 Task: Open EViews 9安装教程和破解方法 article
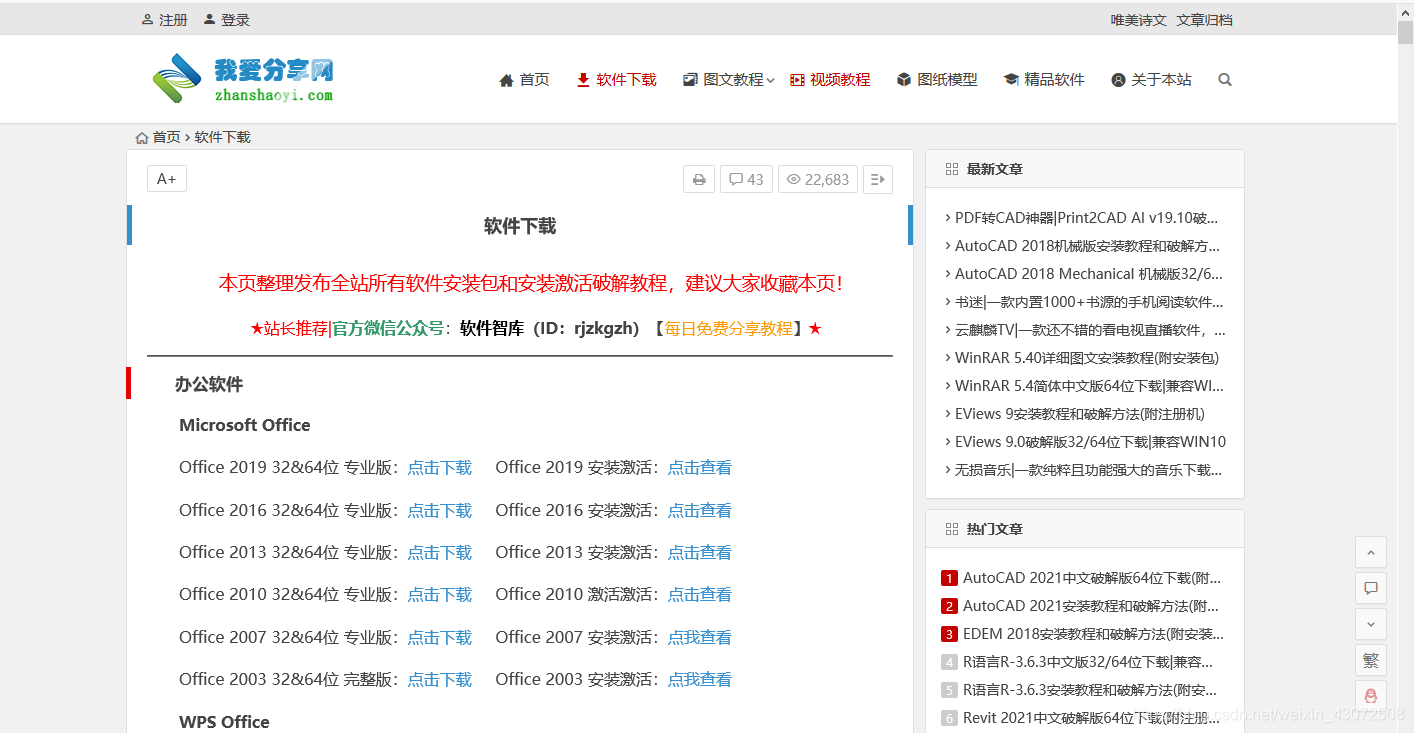click(x=1079, y=414)
